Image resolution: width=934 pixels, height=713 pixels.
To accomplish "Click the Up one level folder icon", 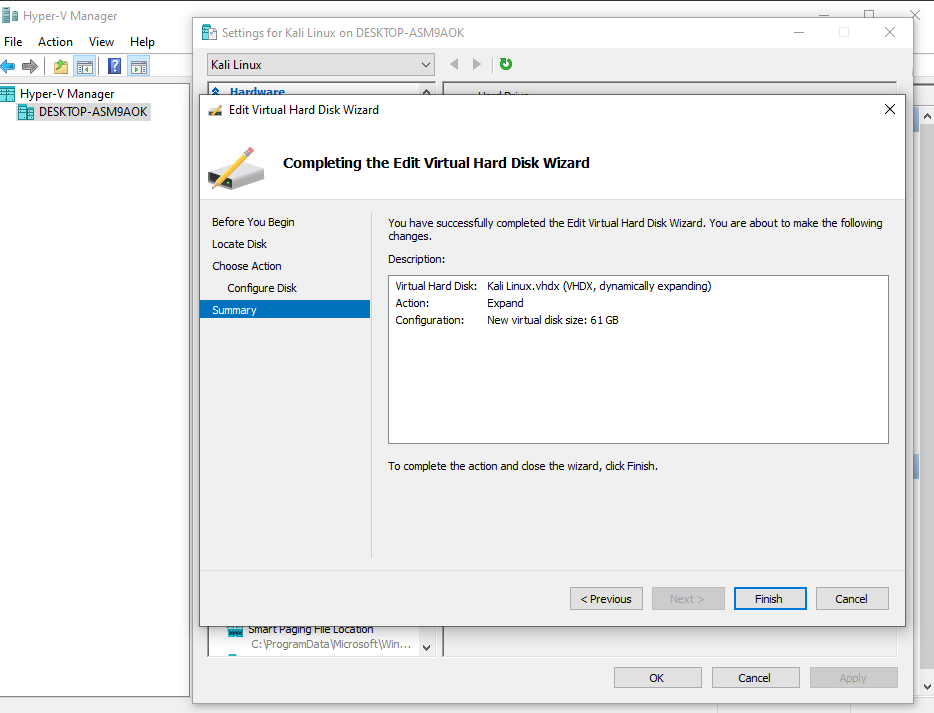I will click(61, 66).
